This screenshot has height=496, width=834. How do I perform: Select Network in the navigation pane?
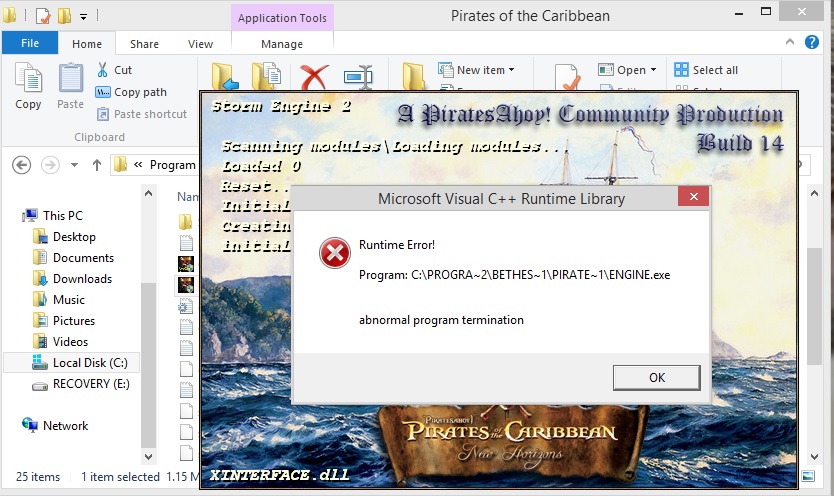[55, 426]
